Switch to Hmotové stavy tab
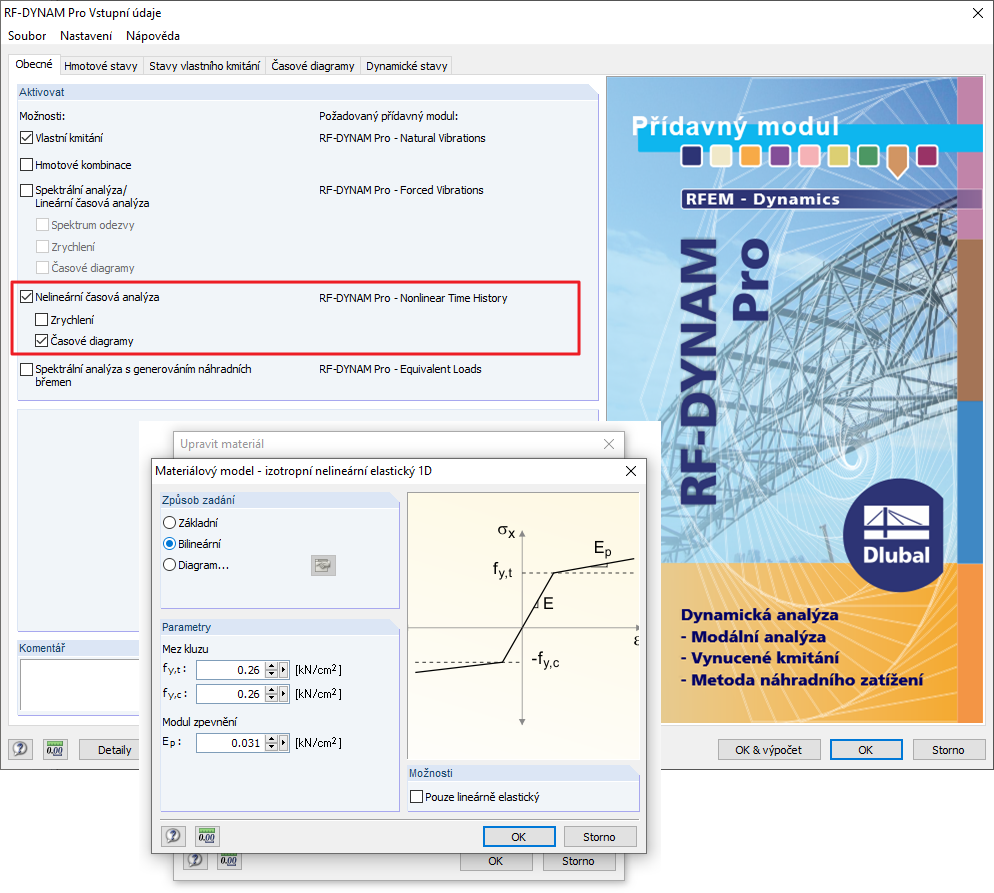The height and width of the screenshot is (893, 994). tap(101, 66)
